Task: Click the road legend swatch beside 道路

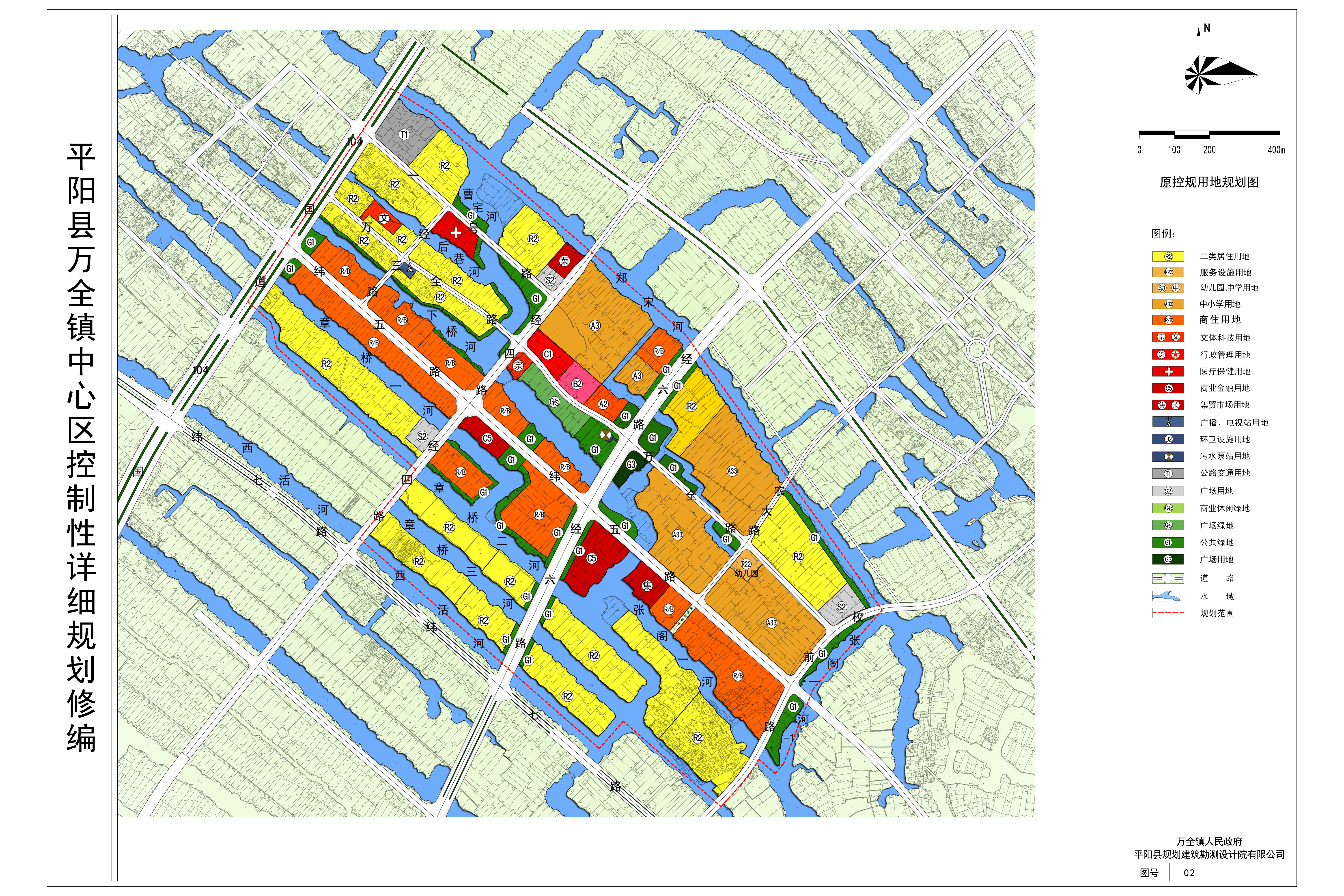Action: coord(1168,578)
